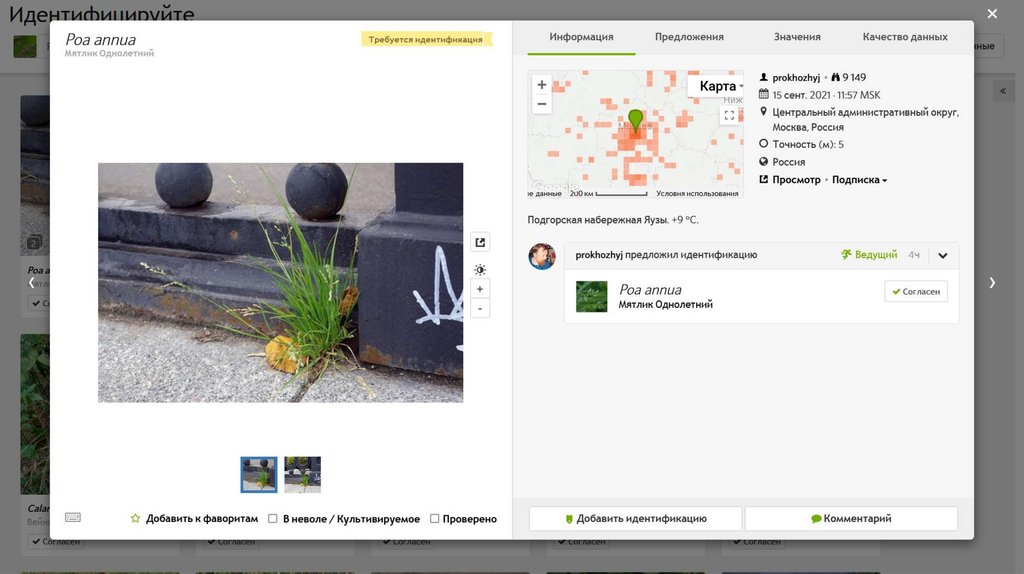Zoom out on the grass photo
Image resolution: width=1024 pixels, height=574 pixels.
[x=480, y=309]
